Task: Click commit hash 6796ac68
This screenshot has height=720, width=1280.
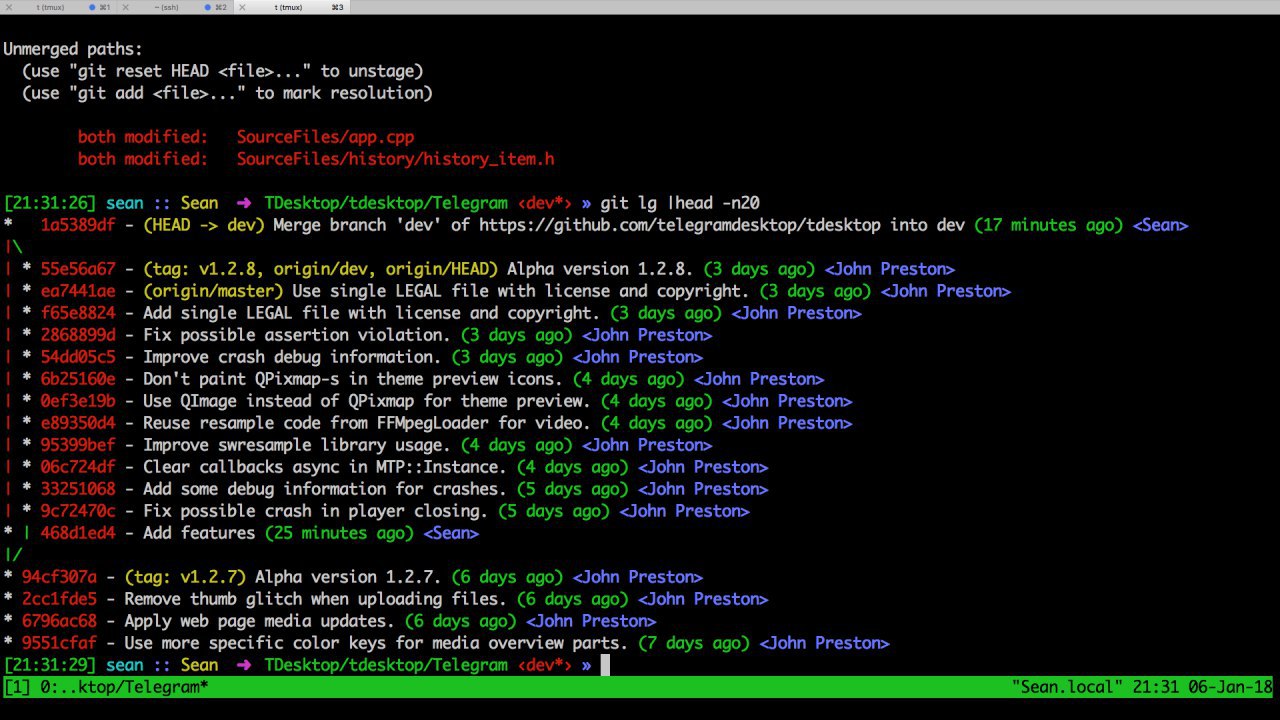Action: tap(59, 621)
